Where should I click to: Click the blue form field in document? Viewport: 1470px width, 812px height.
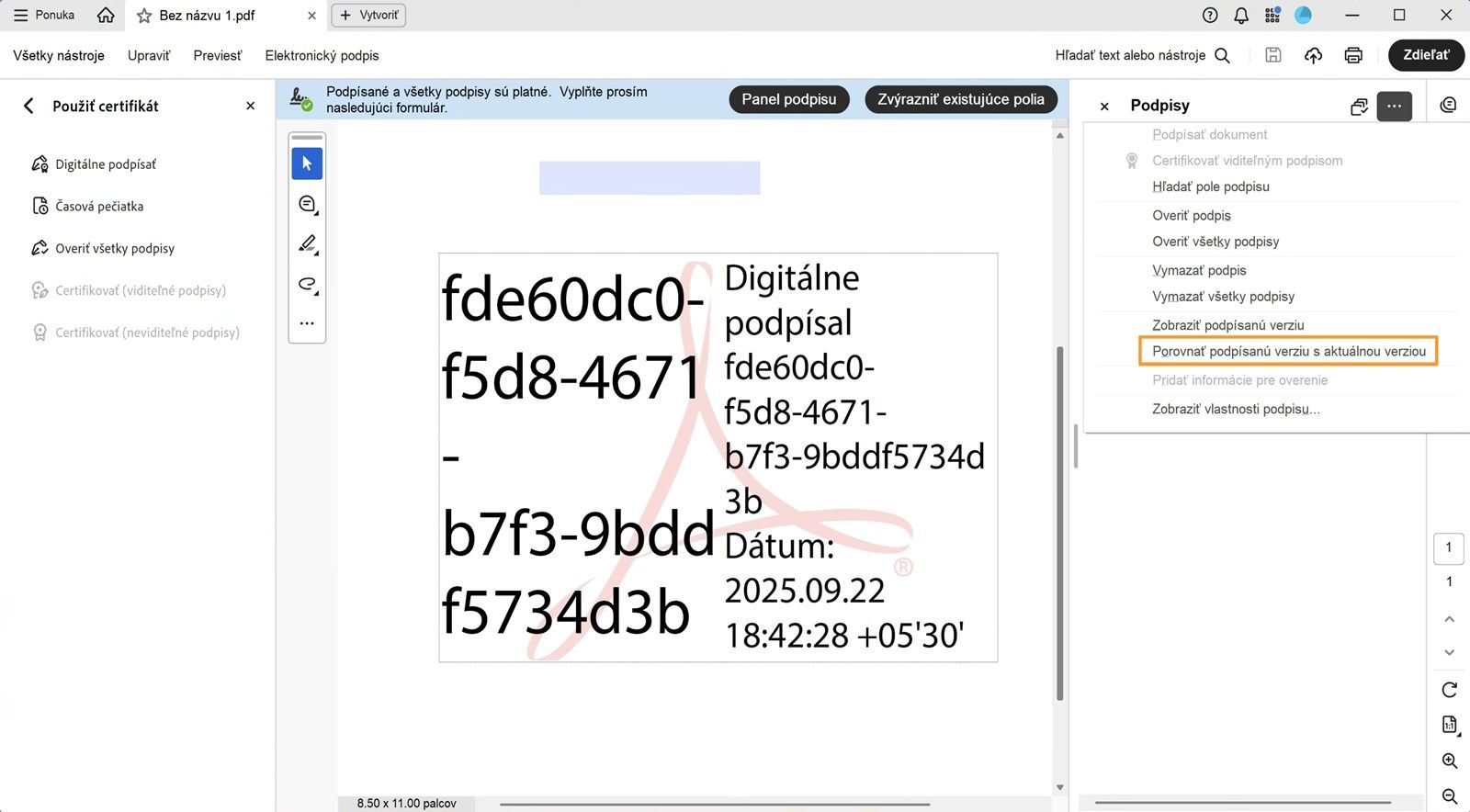pyautogui.click(x=650, y=178)
